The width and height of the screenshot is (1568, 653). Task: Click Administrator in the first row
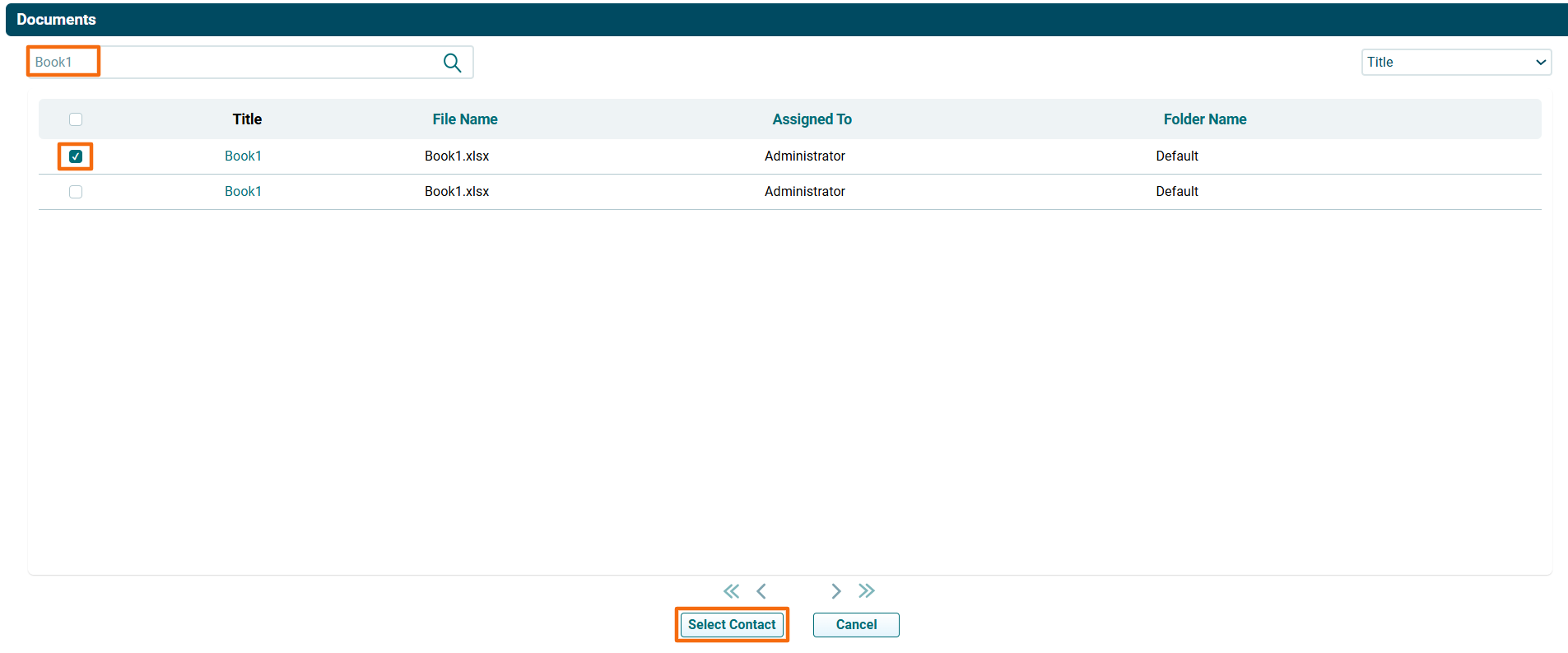tap(804, 156)
